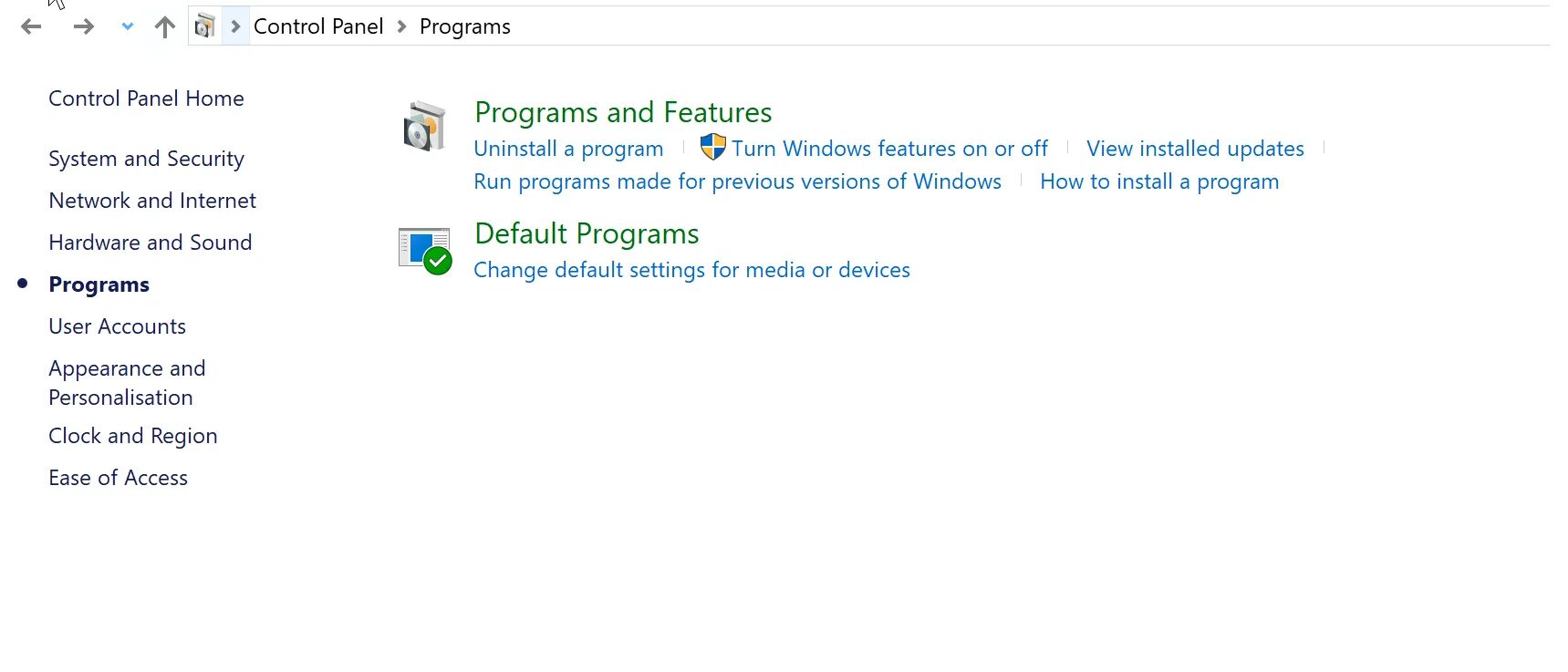Open Programs and Features heading
The image size is (1568, 672).
click(623, 112)
